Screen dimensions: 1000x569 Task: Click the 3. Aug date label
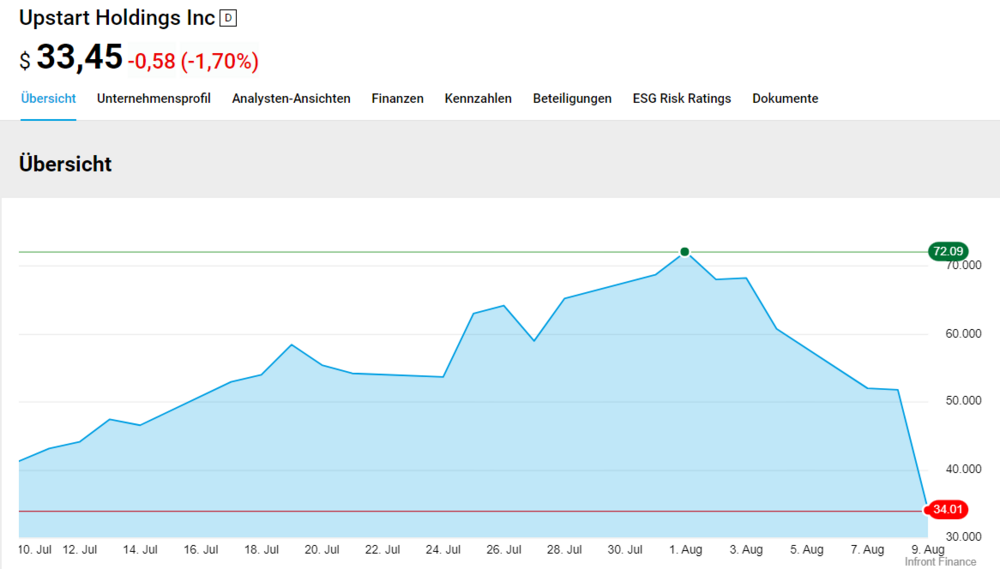coord(746,549)
